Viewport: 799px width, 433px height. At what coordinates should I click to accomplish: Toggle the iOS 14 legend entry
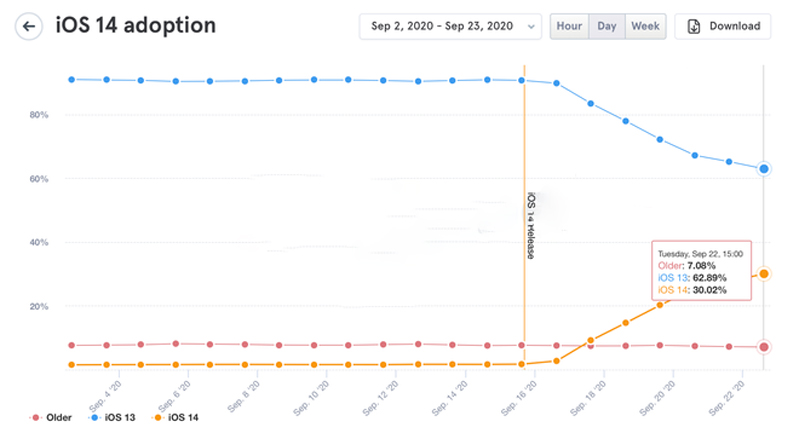(x=180, y=416)
